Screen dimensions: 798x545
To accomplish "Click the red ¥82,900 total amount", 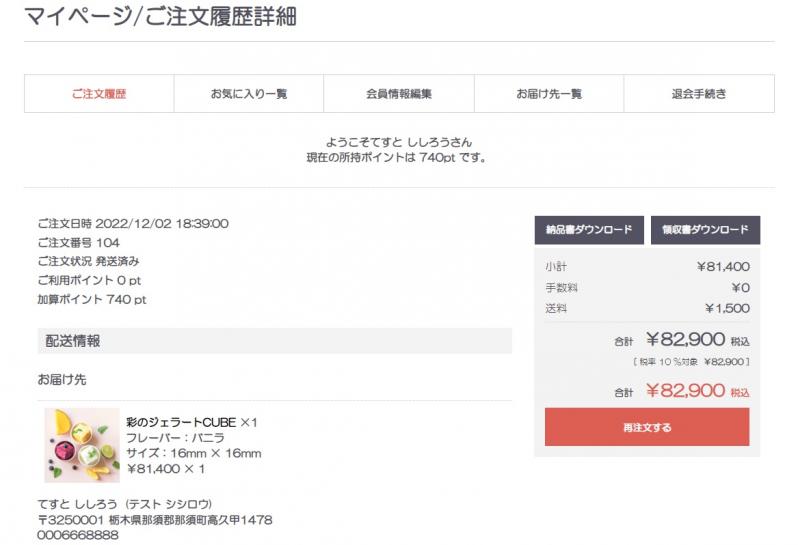I will (x=685, y=391).
